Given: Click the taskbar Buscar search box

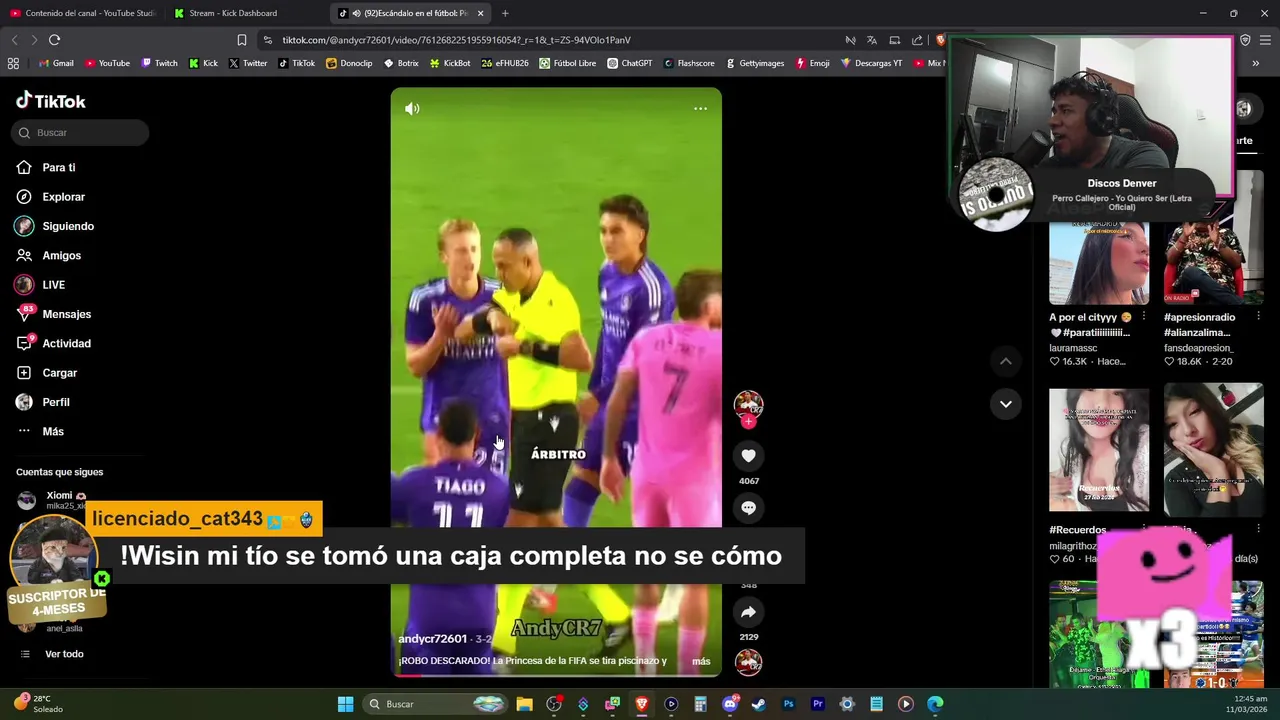Looking at the screenshot, I should (436, 704).
